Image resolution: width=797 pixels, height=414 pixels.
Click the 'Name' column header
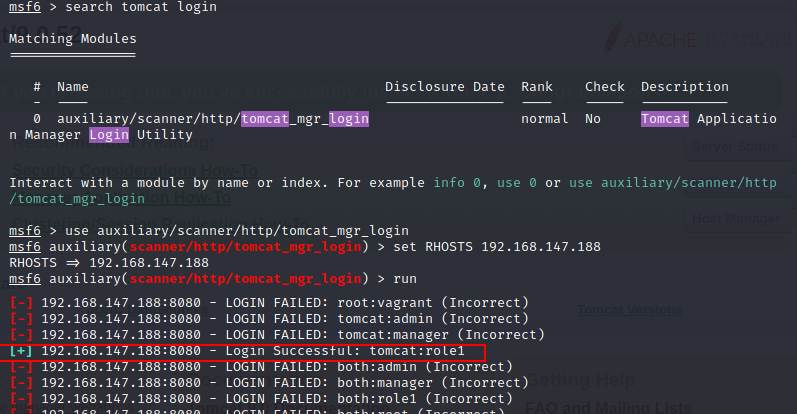[73, 87]
